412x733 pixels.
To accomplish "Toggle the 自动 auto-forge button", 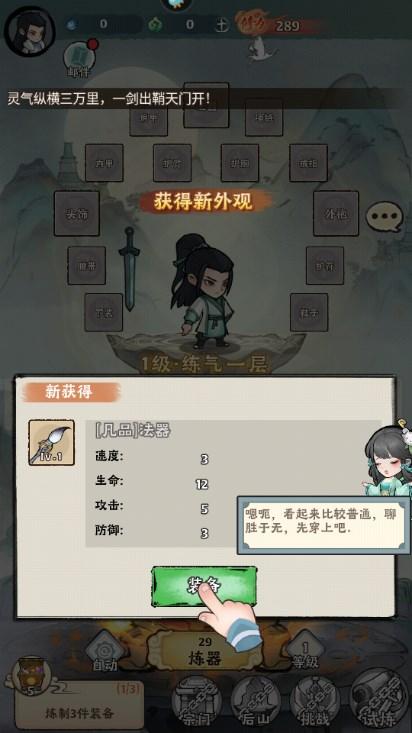I will pyautogui.click(x=105, y=651).
